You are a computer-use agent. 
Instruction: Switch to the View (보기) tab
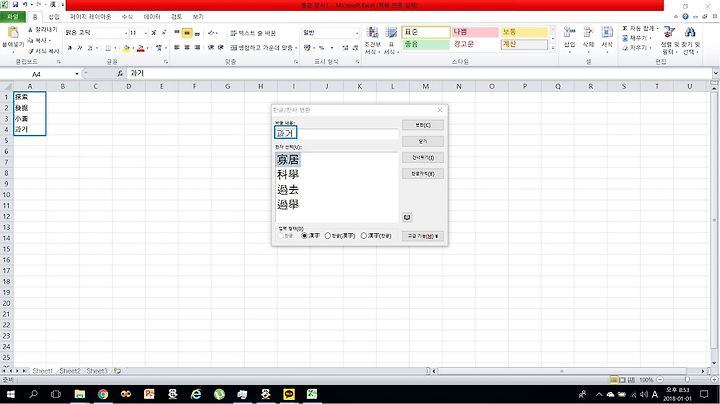pyautogui.click(x=198, y=17)
